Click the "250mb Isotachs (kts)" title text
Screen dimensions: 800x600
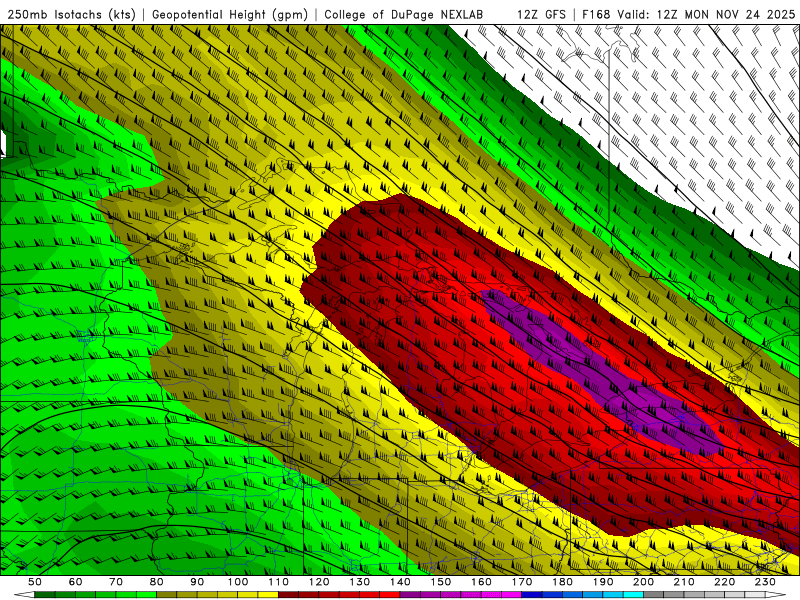pos(71,14)
